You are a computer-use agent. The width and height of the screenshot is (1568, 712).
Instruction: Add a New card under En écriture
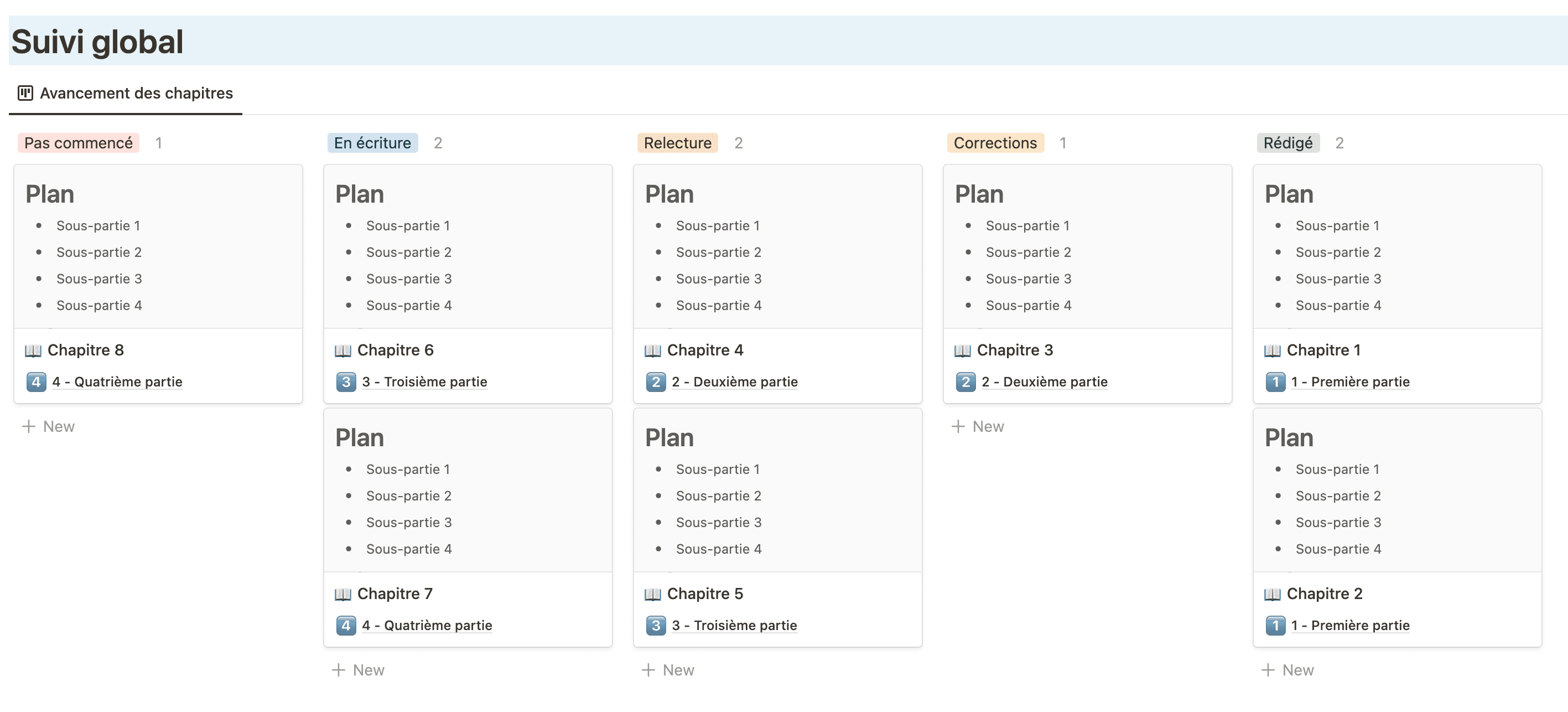pyautogui.click(x=358, y=670)
